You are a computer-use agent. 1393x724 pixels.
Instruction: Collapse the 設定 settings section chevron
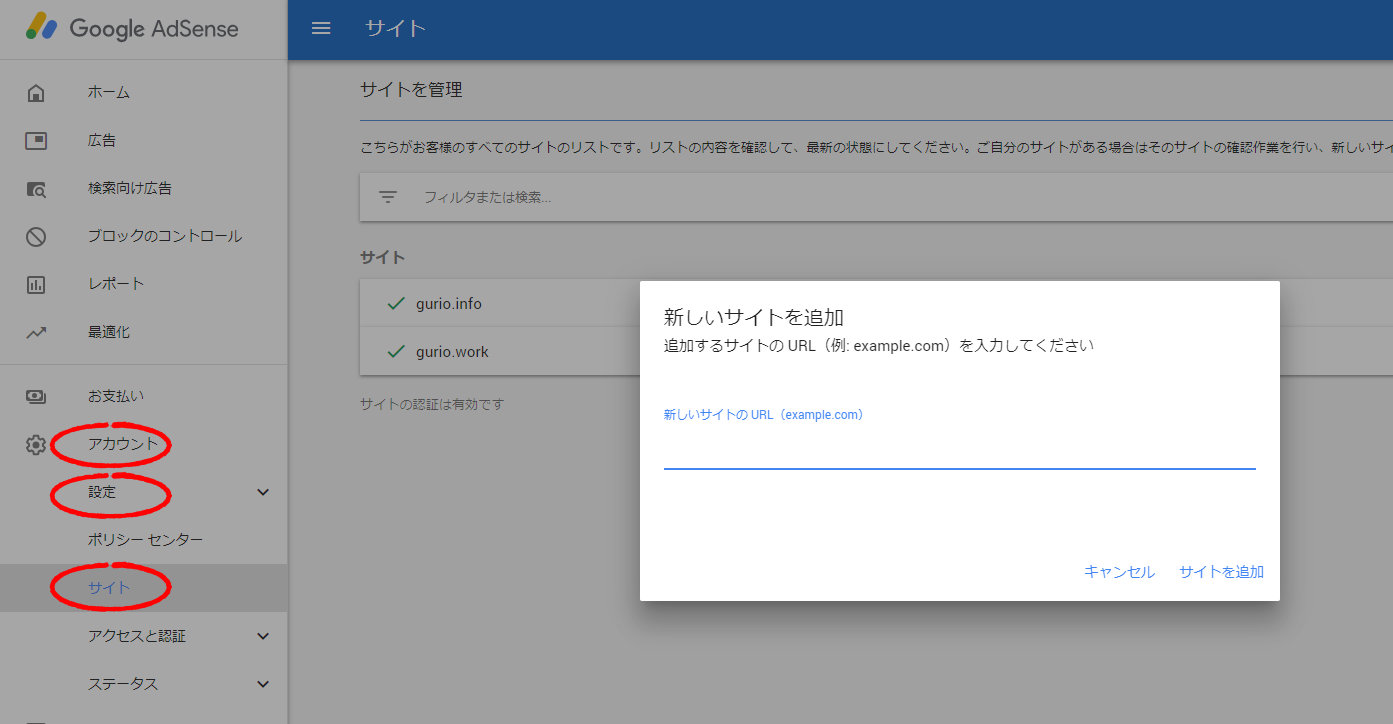pos(263,492)
